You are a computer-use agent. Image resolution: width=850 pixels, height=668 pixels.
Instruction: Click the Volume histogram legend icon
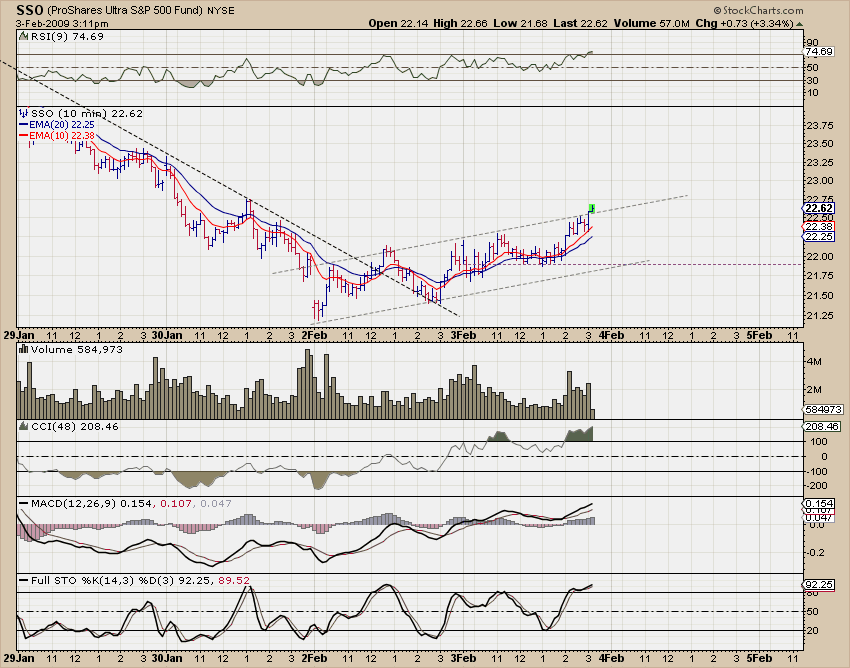coord(23,349)
